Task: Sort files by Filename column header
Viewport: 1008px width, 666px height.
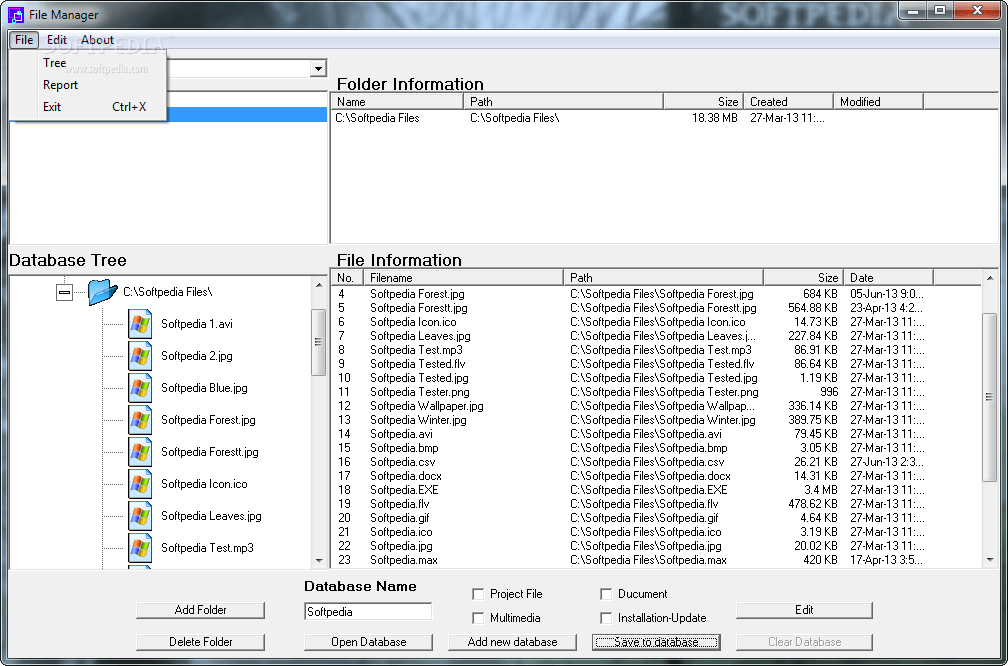Action: pyautogui.click(x=464, y=278)
